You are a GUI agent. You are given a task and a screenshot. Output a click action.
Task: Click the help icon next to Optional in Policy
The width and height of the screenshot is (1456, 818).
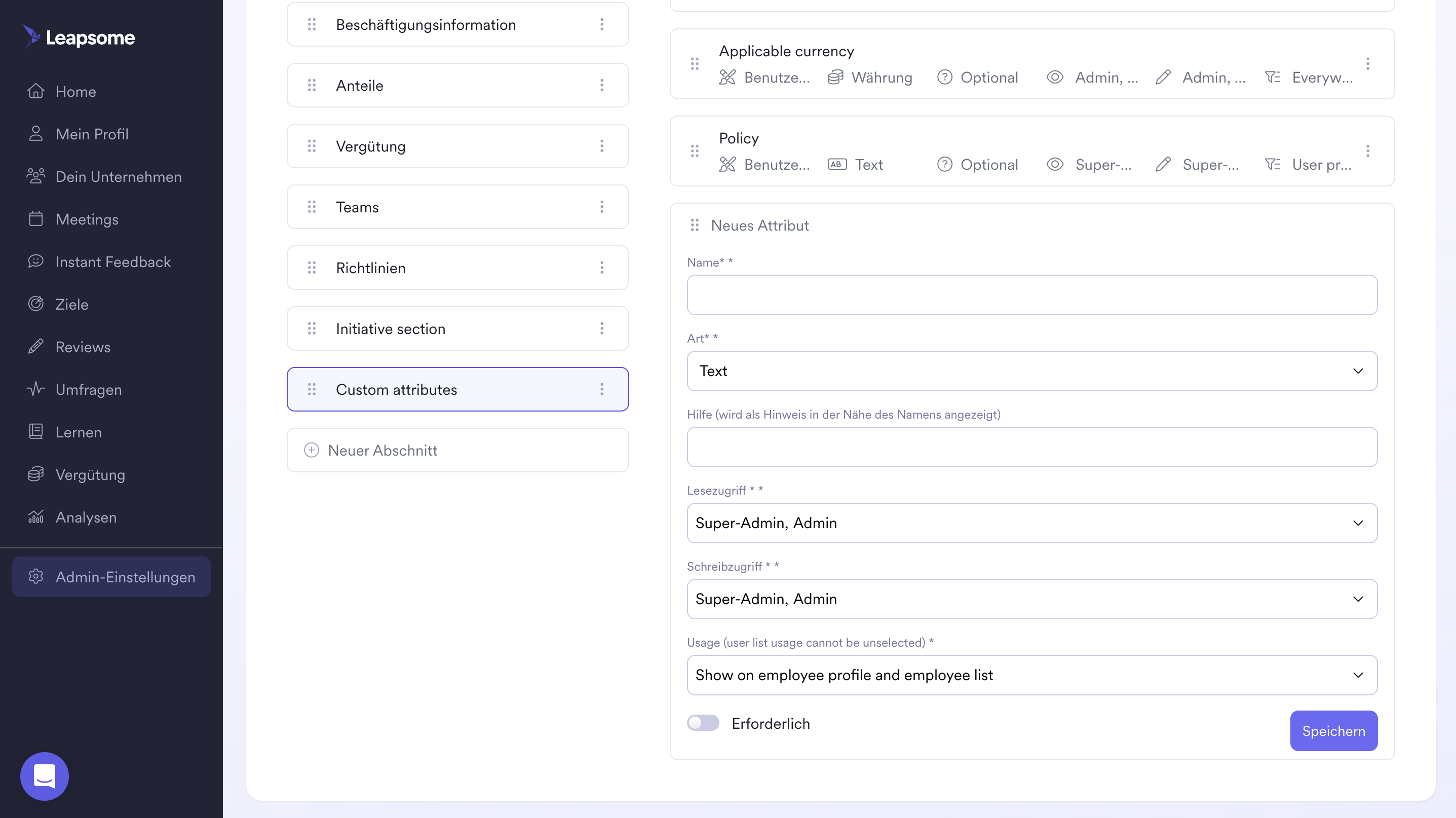944,165
